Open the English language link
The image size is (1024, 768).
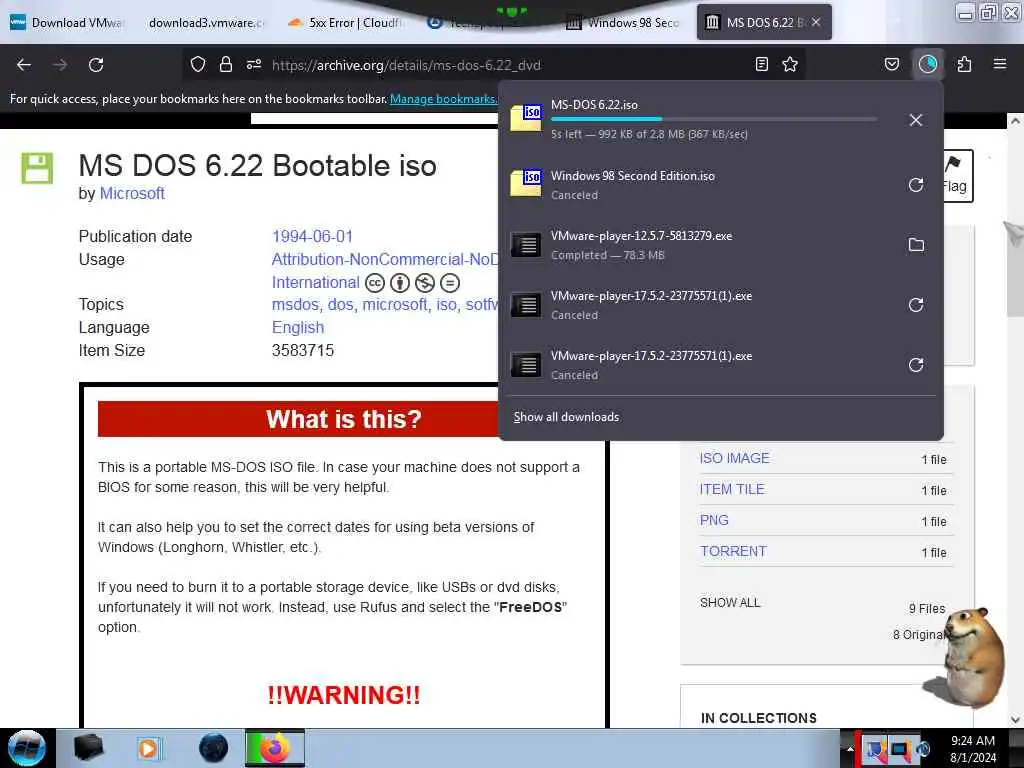pos(298,327)
